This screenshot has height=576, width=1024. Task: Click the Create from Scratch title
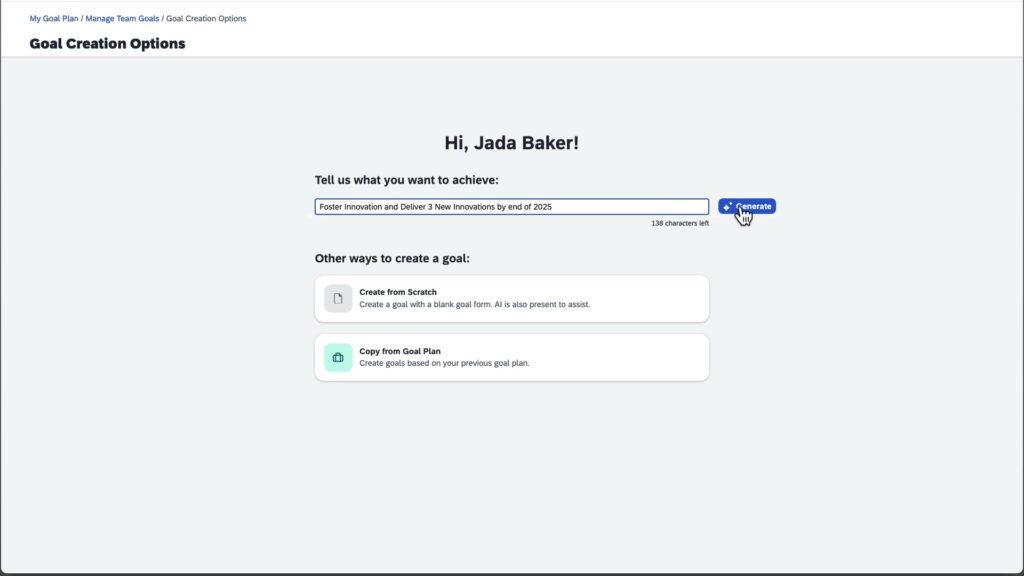click(398, 292)
